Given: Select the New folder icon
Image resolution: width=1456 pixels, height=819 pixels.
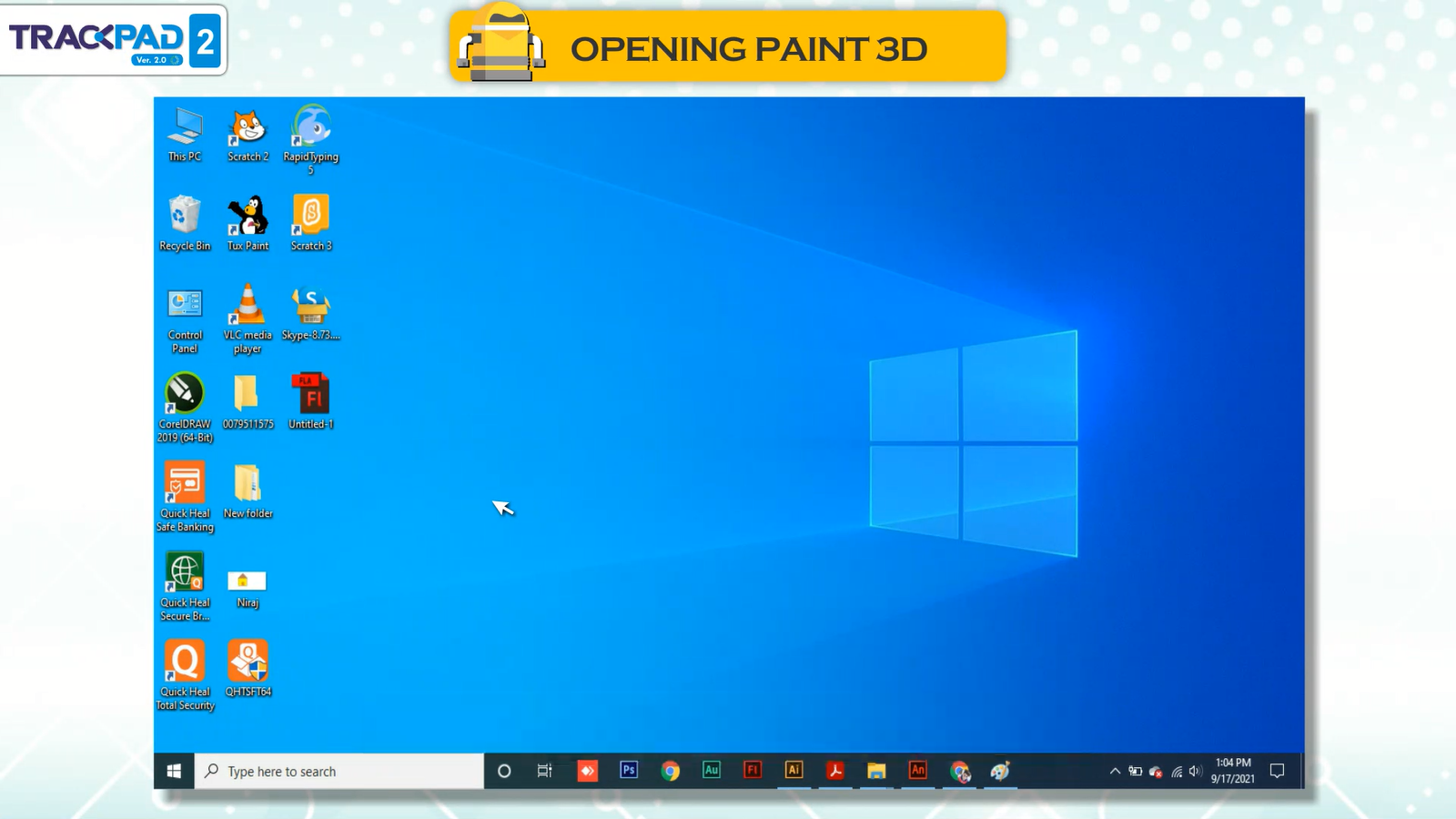Looking at the screenshot, I should [248, 491].
